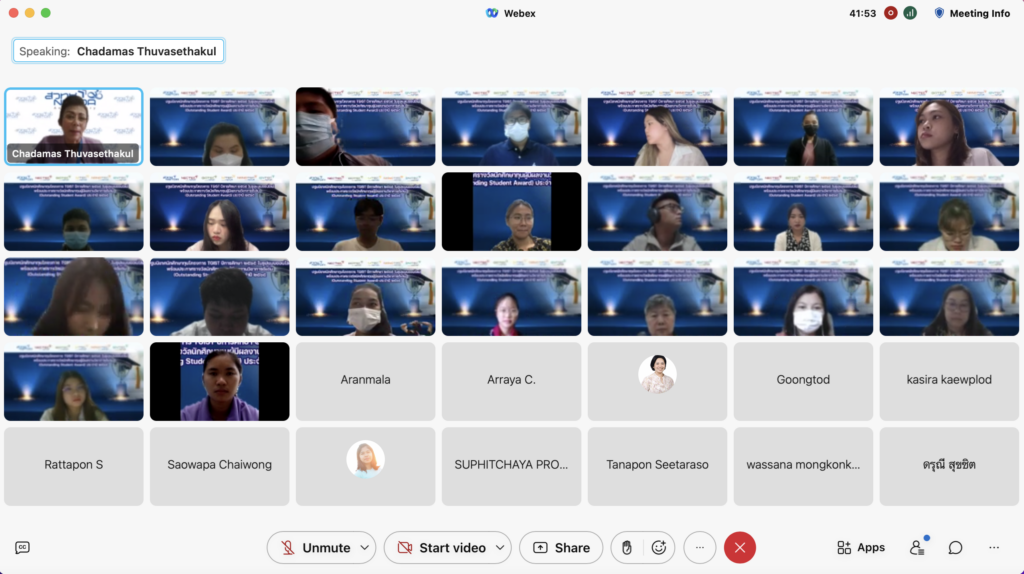Open panel options ellipsis at bottom right

[x=993, y=548]
